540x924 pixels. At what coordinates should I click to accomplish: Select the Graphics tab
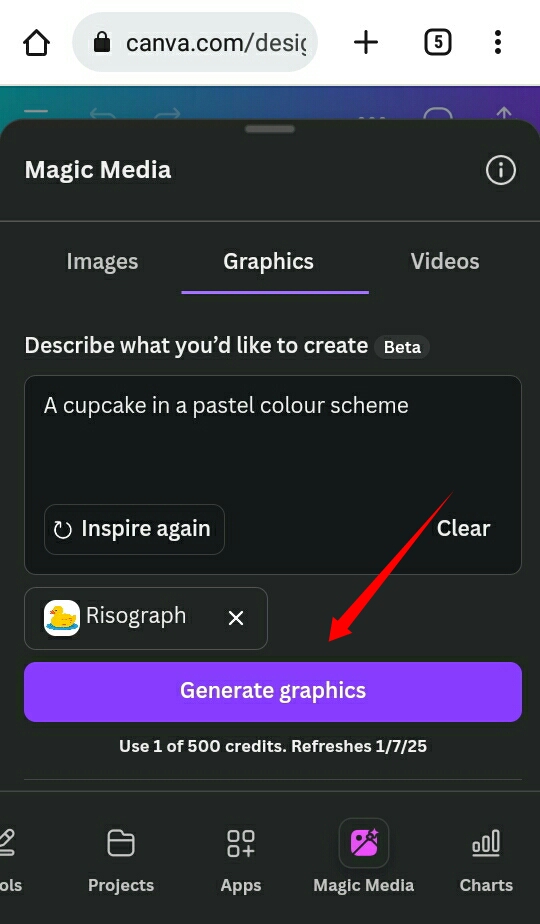click(269, 262)
